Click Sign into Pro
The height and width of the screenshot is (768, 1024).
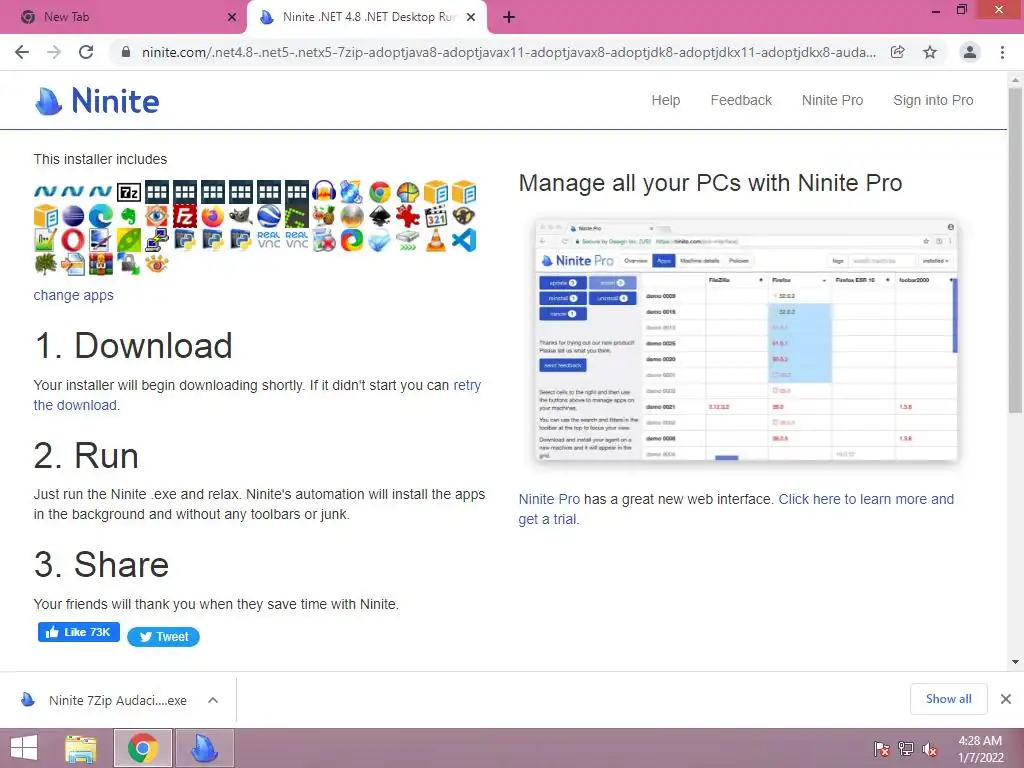click(933, 100)
